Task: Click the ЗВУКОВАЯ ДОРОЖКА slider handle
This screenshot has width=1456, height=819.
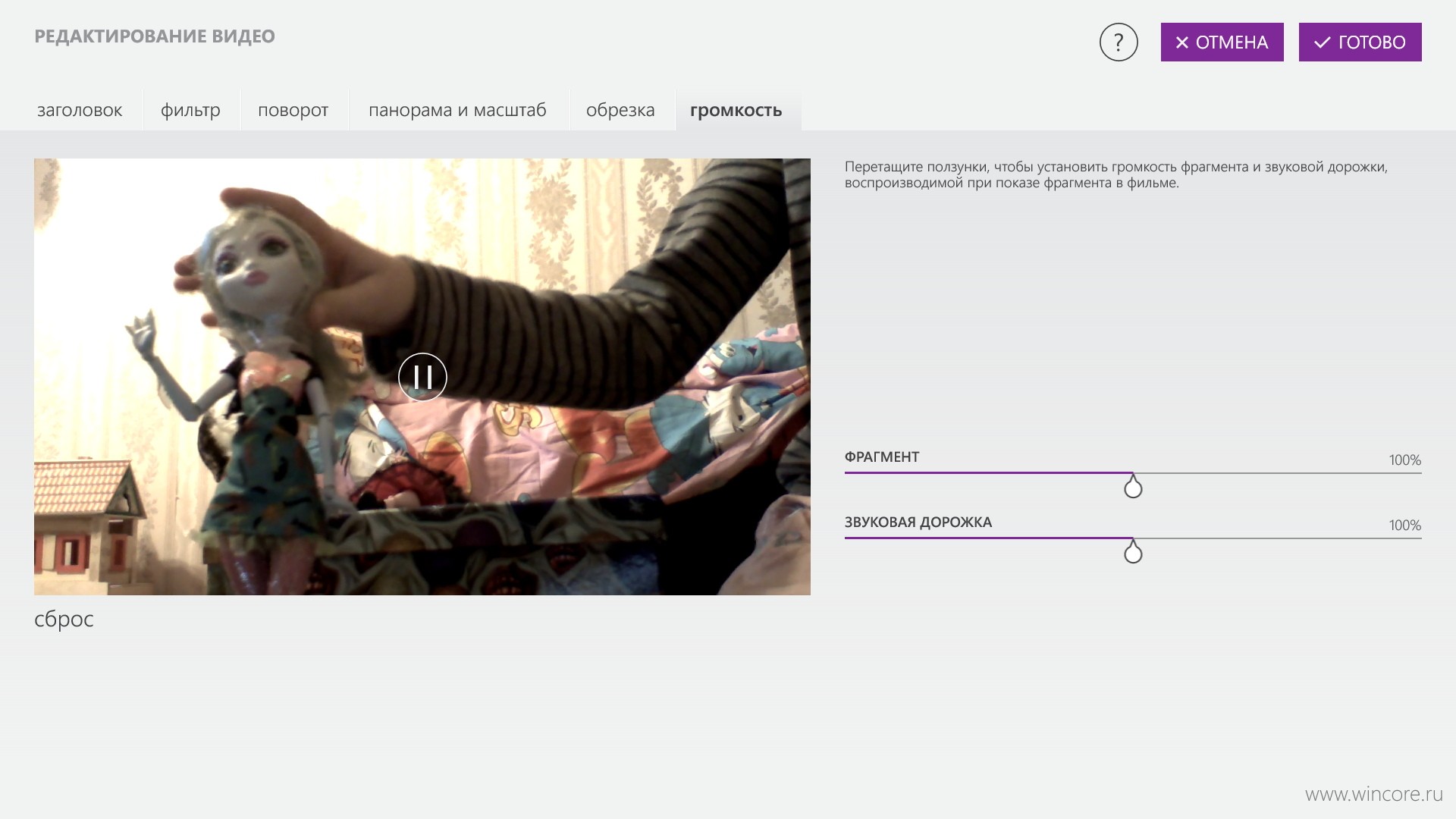Action: pos(1133,551)
